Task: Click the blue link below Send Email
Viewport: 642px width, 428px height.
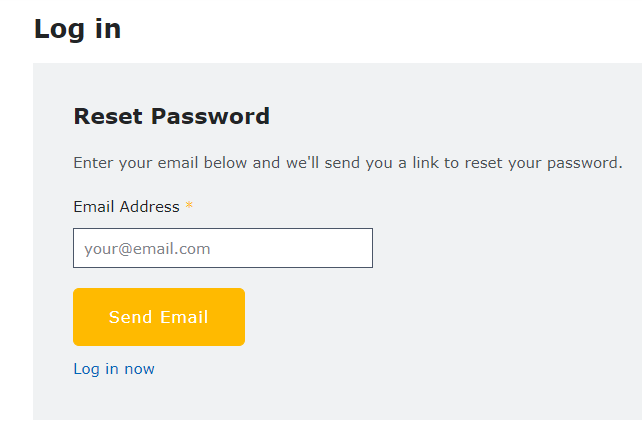Action: point(114,369)
